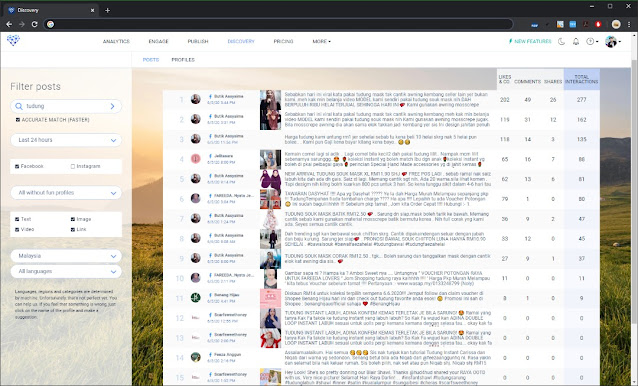
Task: Toggle dark mode moon icon
Action: (562, 41)
